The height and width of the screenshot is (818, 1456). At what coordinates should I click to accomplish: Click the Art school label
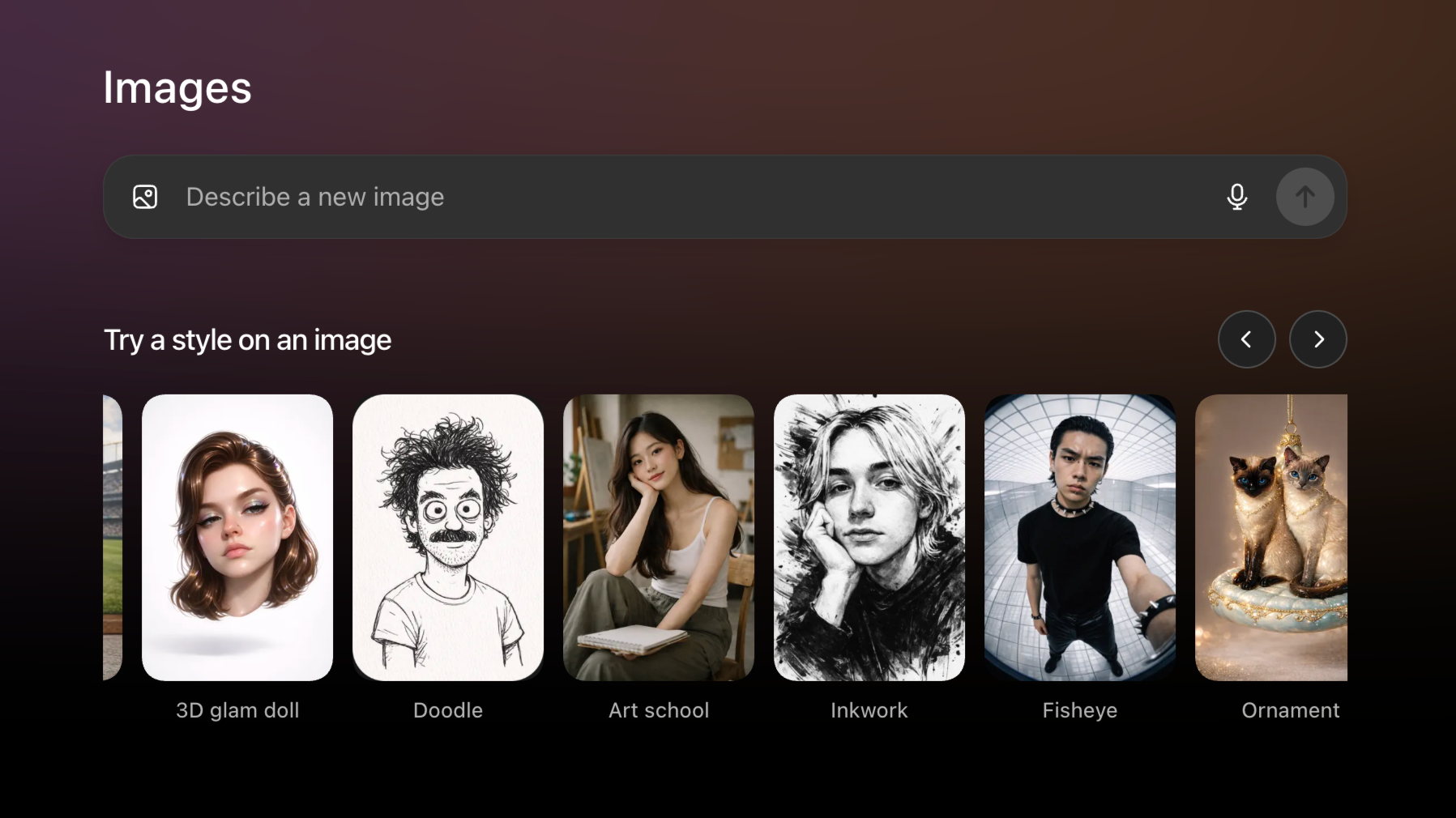(x=658, y=710)
